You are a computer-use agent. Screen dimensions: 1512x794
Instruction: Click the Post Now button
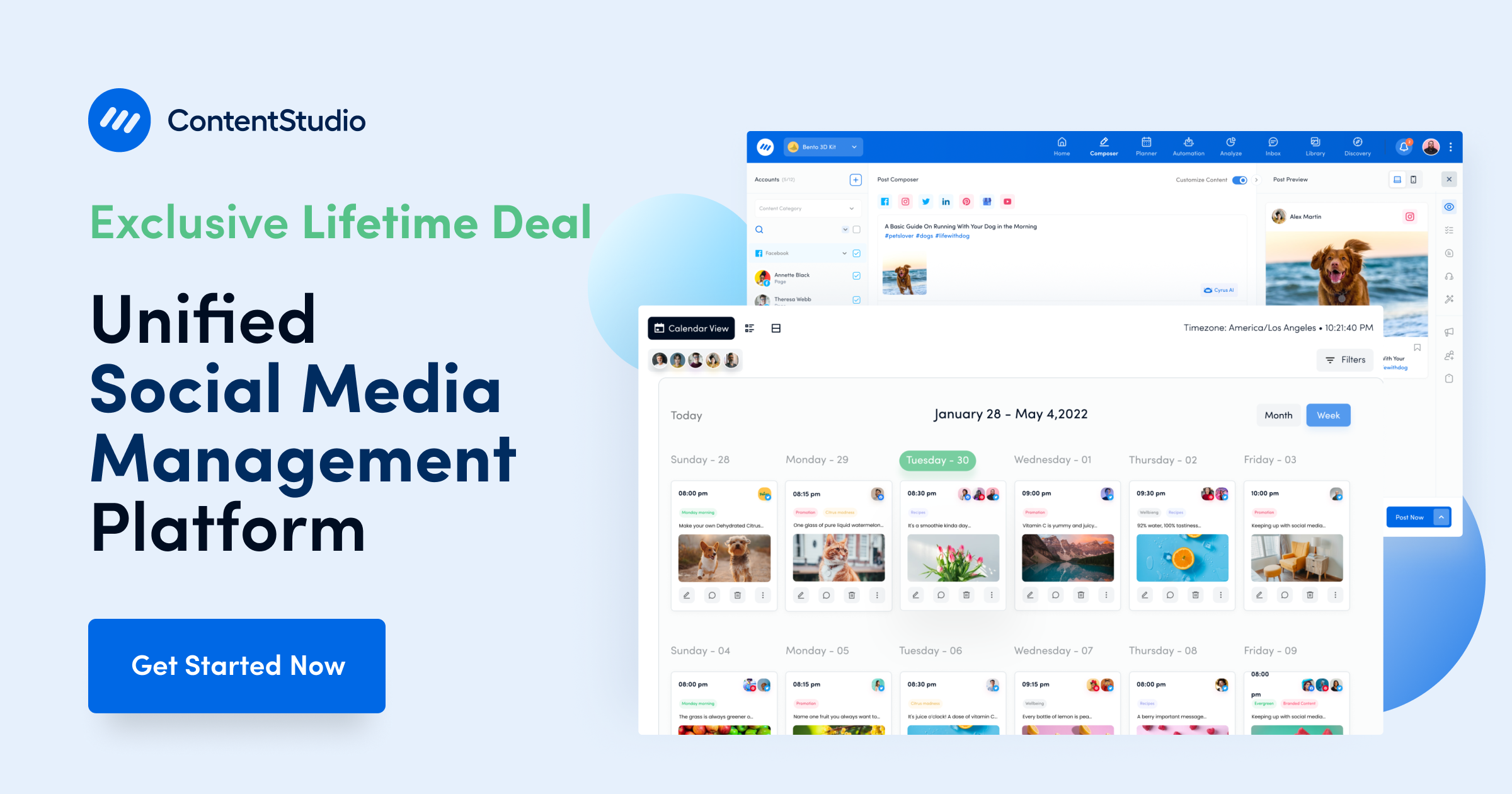point(1409,517)
